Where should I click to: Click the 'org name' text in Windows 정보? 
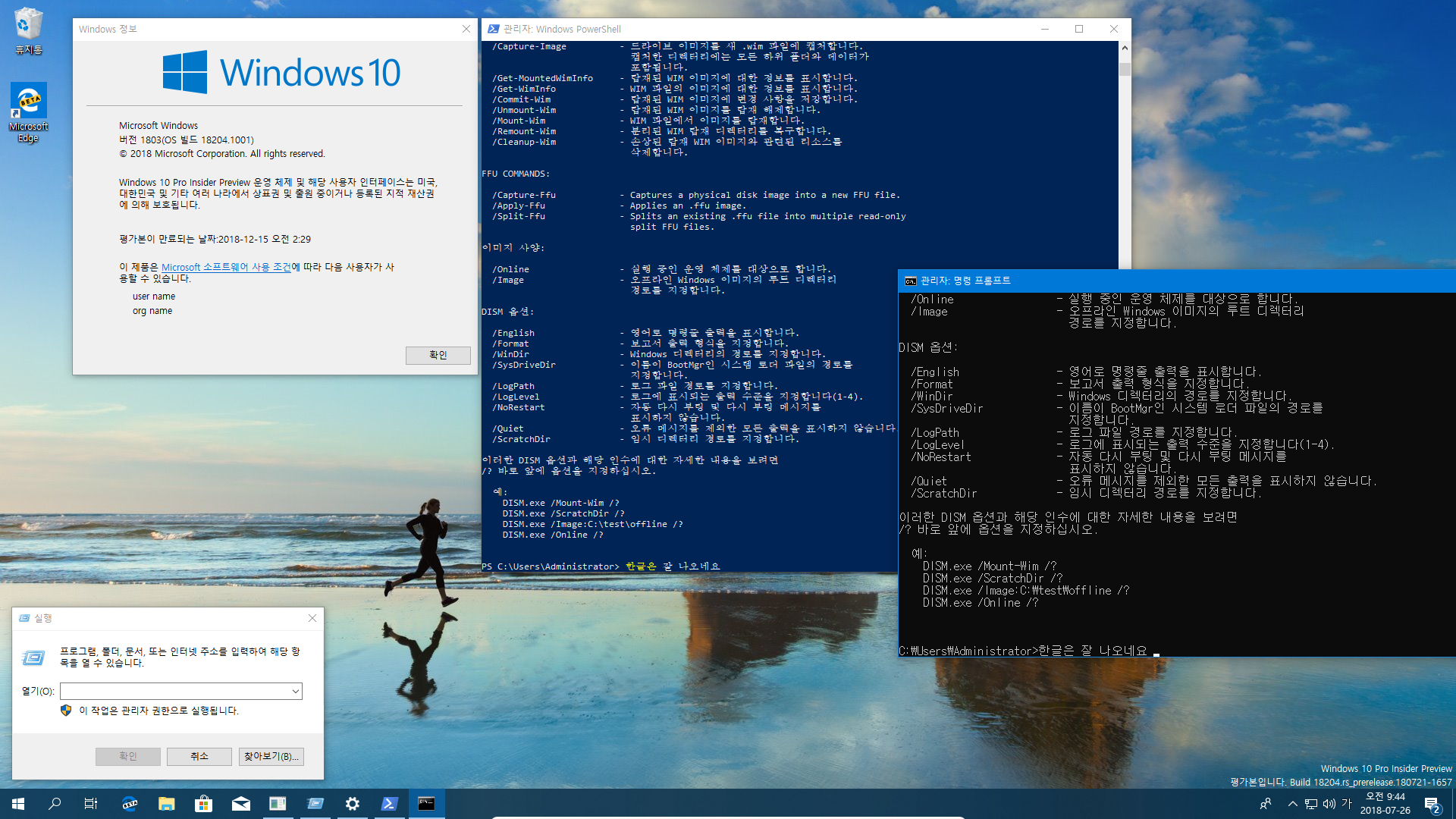[x=152, y=311]
